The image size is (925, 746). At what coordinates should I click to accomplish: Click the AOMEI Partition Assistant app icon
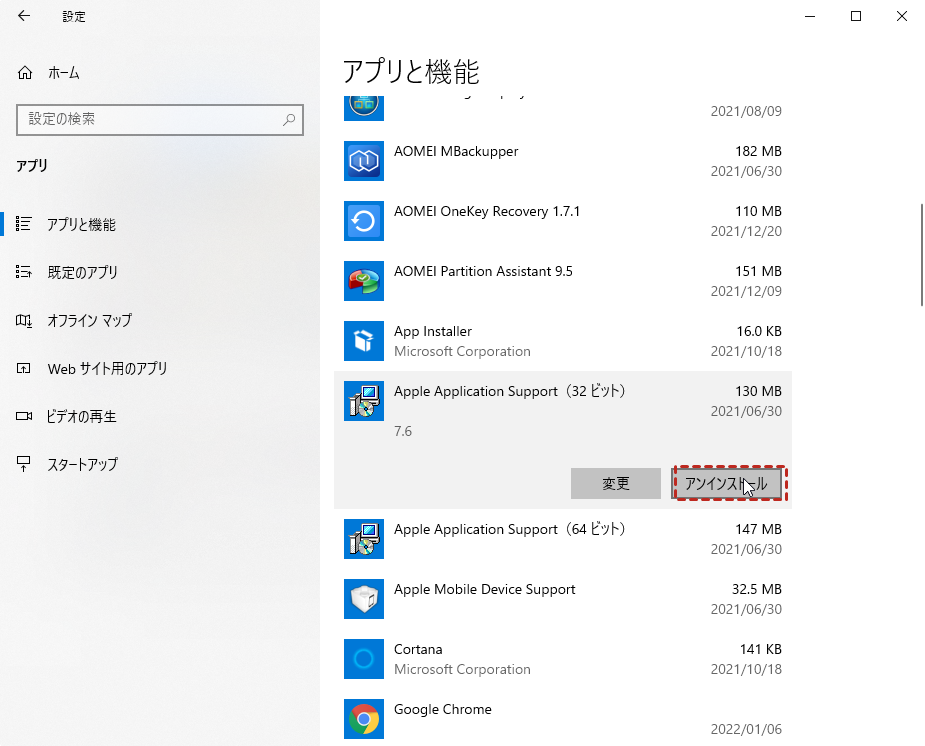coord(364,281)
